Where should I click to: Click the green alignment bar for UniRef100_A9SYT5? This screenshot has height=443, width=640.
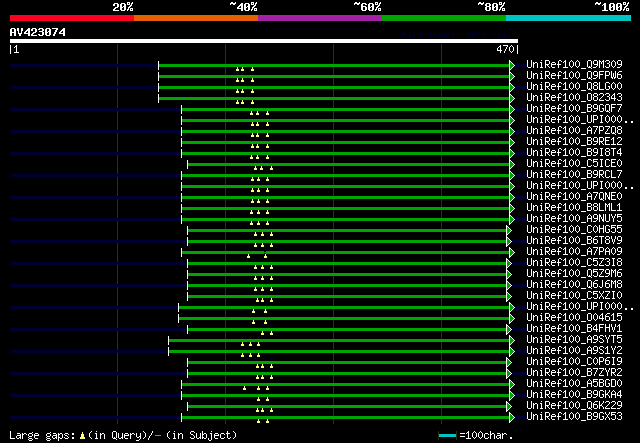pos(339,341)
